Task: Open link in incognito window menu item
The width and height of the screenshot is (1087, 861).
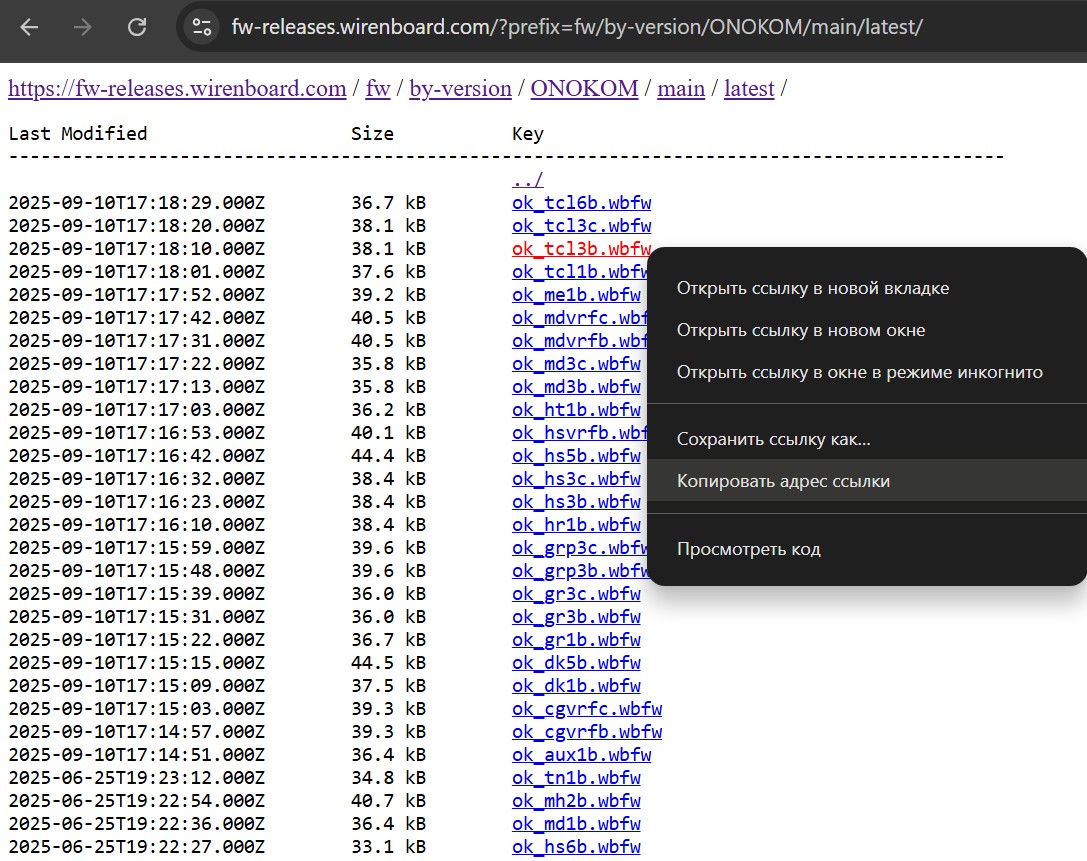Action: click(x=859, y=372)
